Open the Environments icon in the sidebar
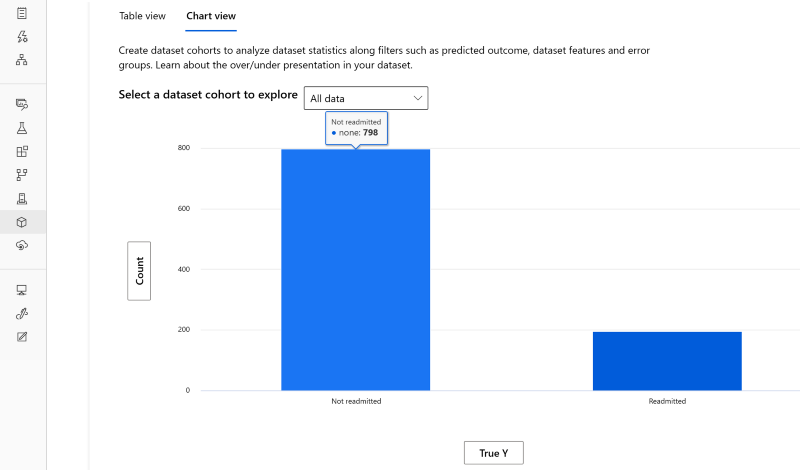800x470 pixels. [21, 199]
